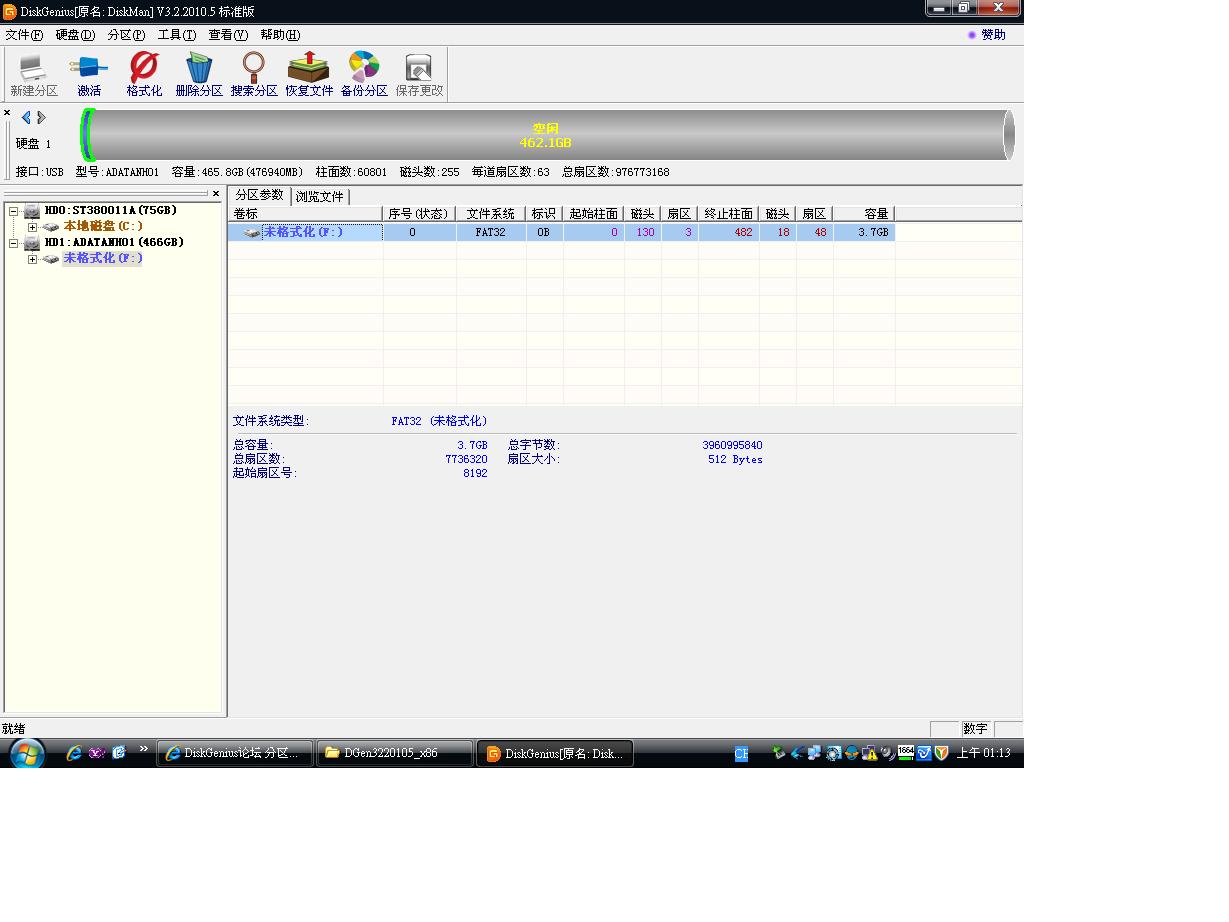Select 未格式化 (F:) in the disk tree
1229x922 pixels.
click(x=102, y=258)
